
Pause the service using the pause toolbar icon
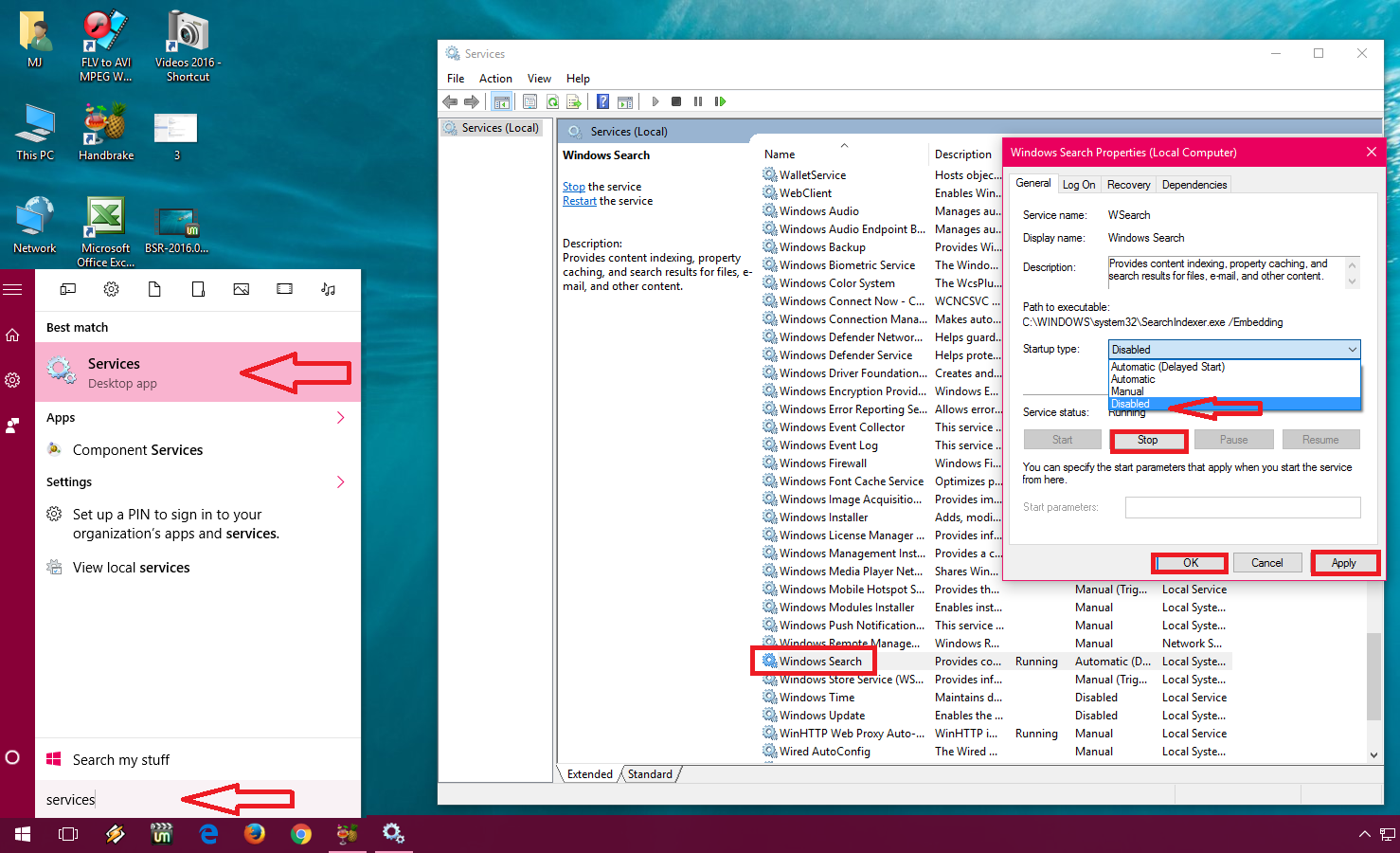click(x=698, y=101)
